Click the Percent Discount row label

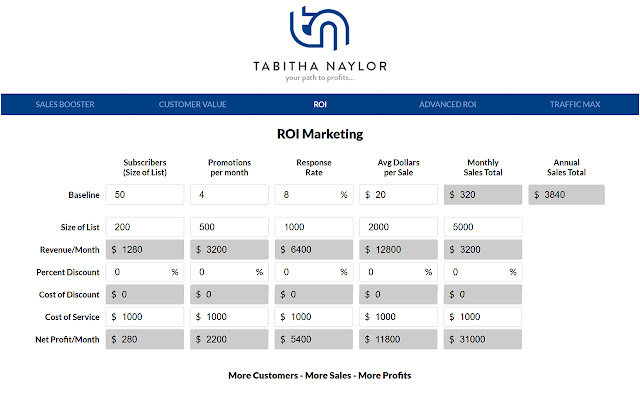pyautogui.click(x=68, y=272)
